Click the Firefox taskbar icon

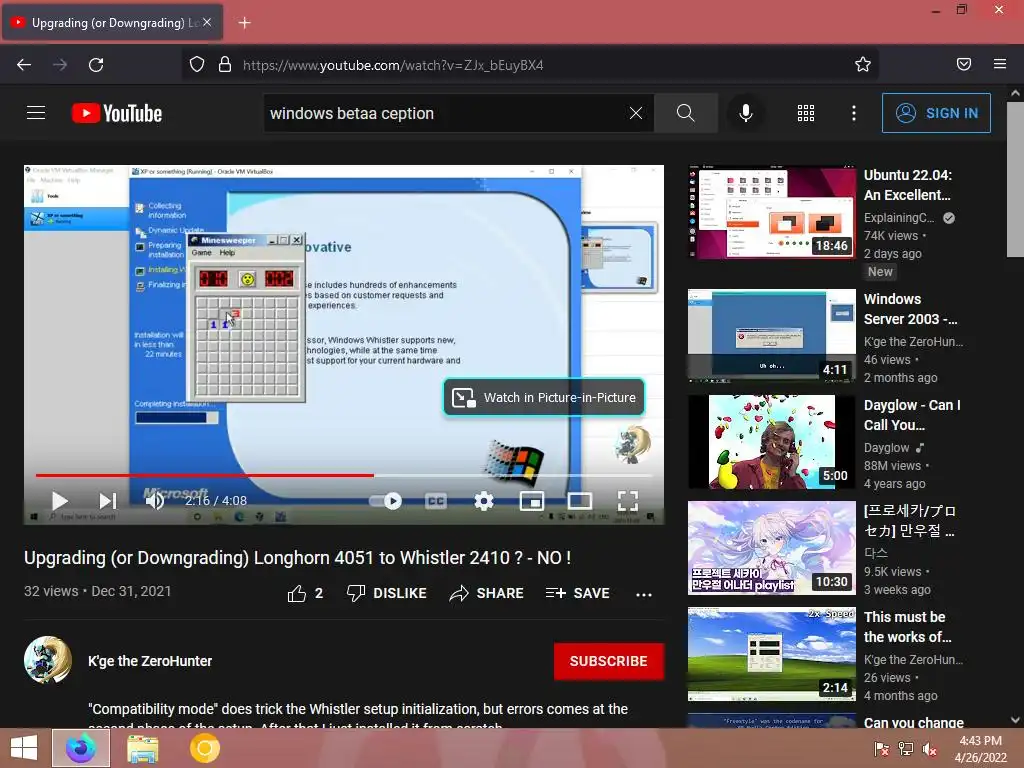tap(80, 748)
